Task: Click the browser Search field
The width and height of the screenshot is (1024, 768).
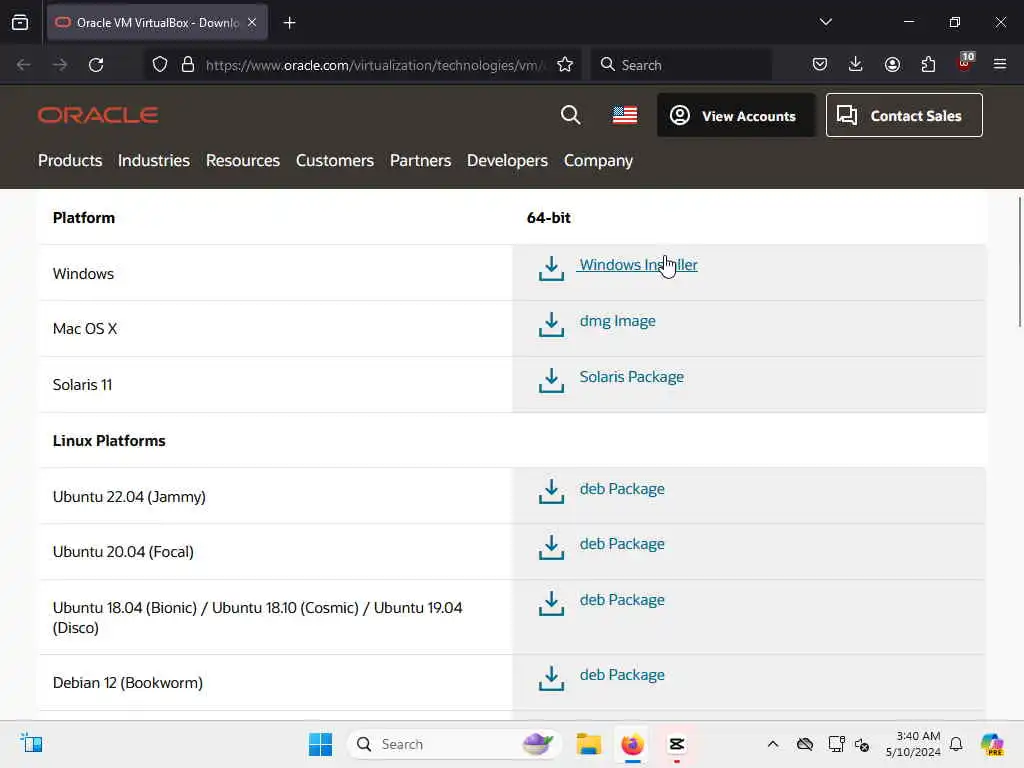Action: 681,65
